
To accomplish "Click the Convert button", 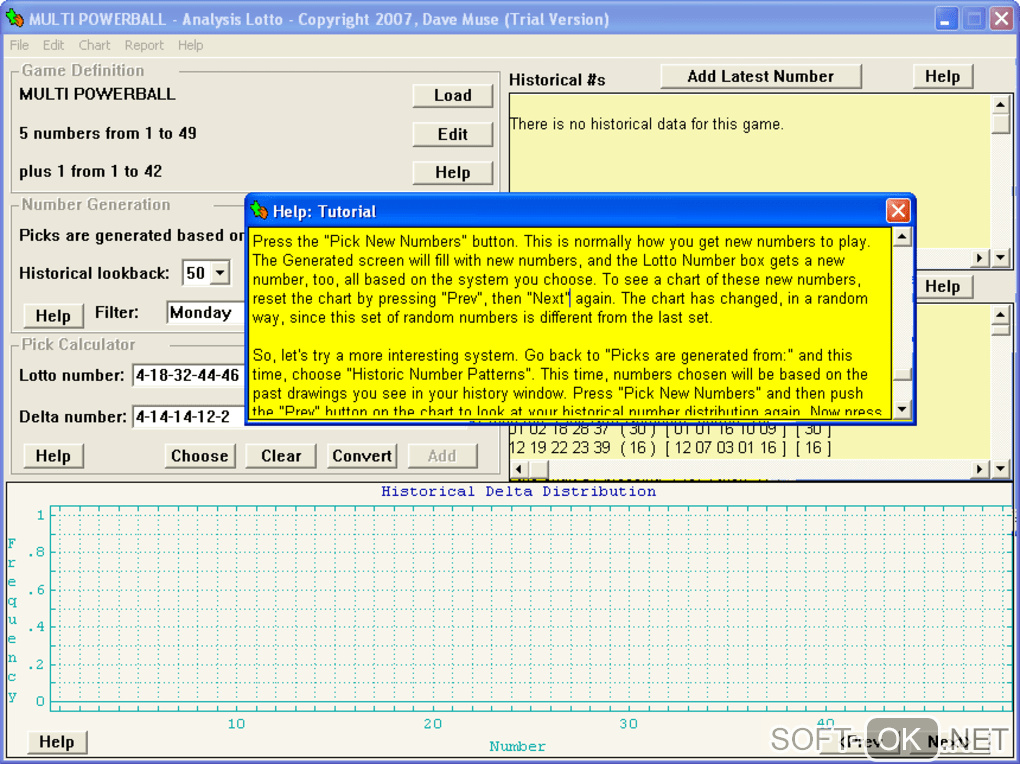I will [x=362, y=456].
